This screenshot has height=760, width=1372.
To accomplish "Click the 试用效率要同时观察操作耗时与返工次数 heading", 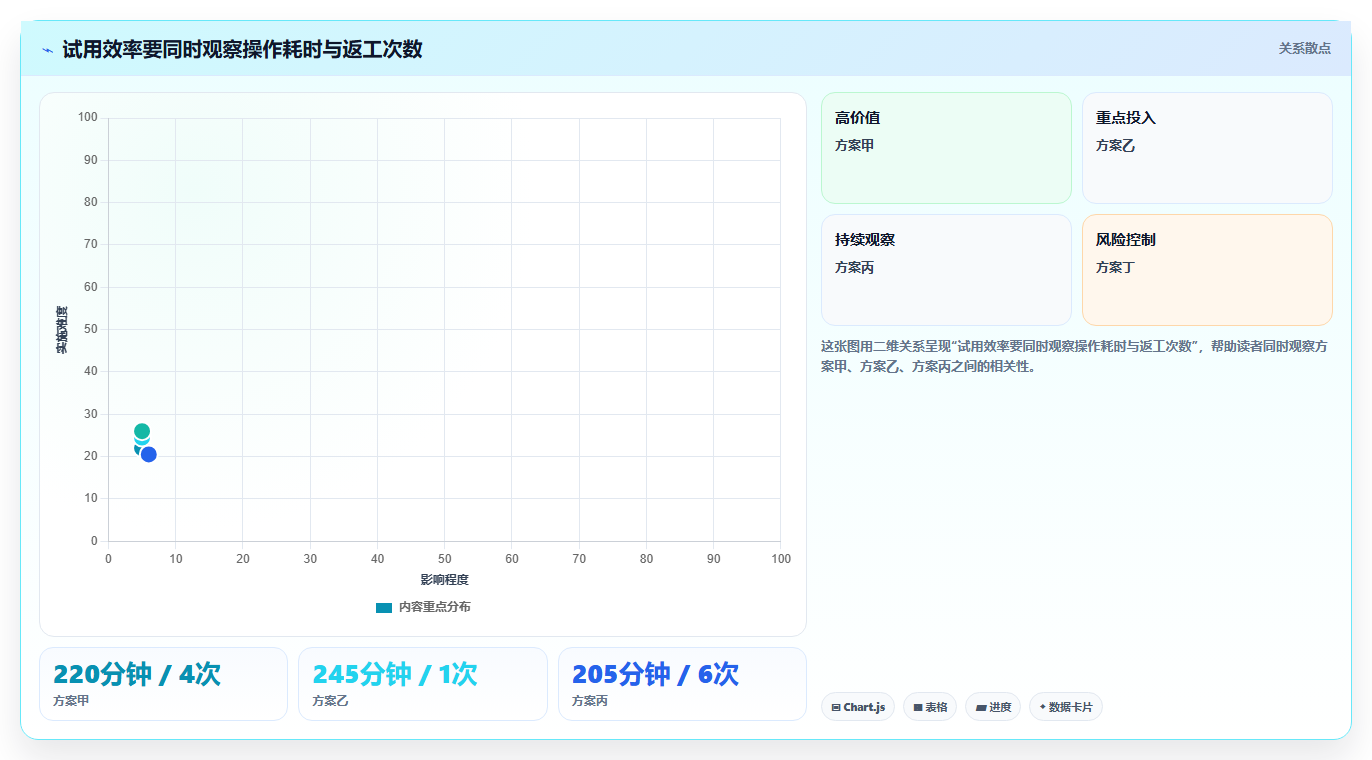I will click(x=242, y=49).
